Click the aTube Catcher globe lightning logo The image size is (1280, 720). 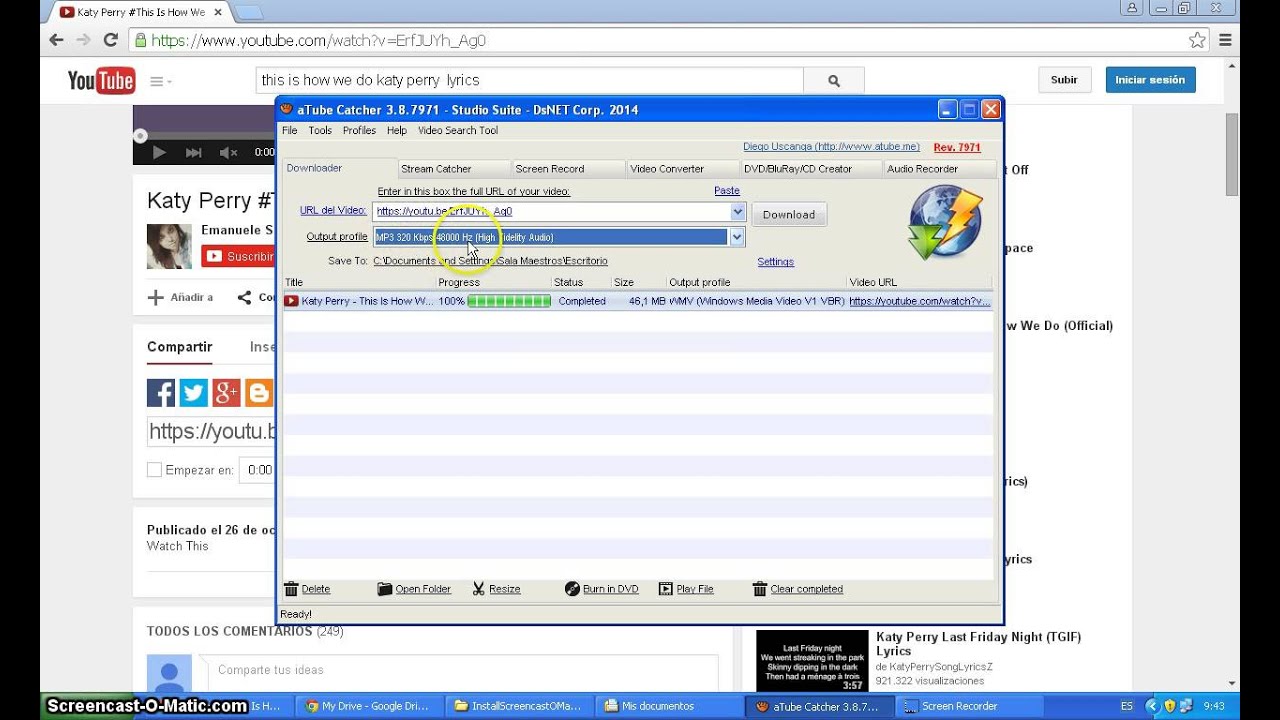pos(946,222)
